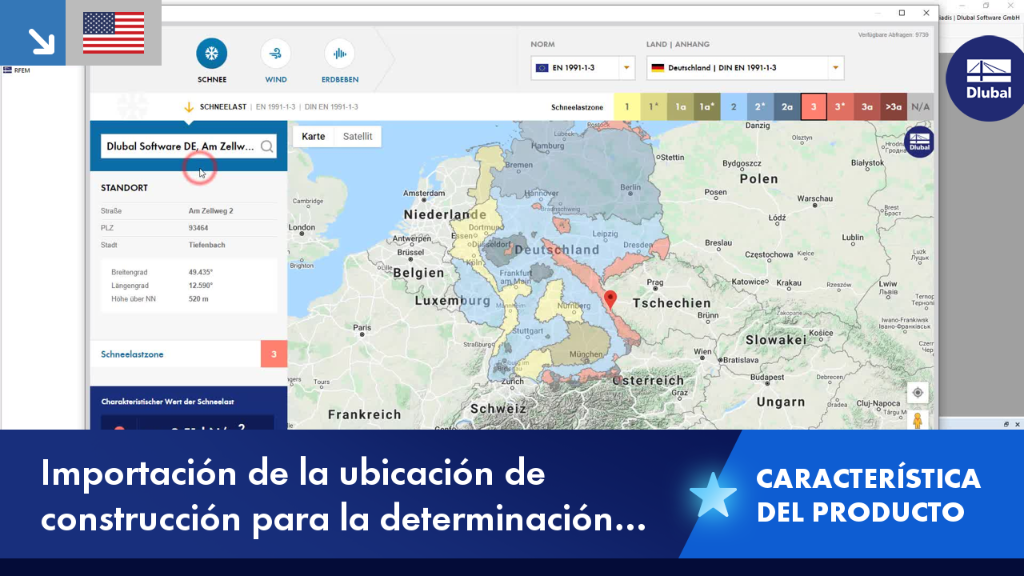Select the Schnee snowflake icon
Screen dimensions: 1024x576
(x=212, y=54)
